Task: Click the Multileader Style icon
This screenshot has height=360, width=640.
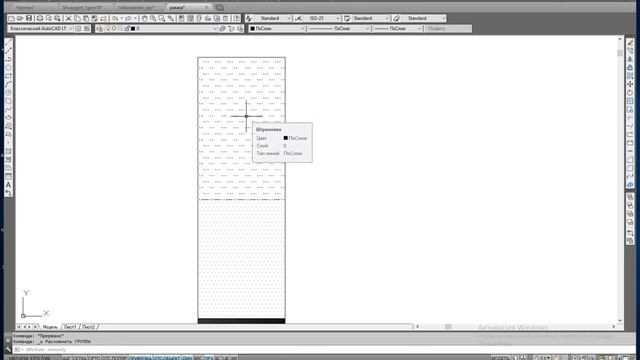Action: click(x=396, y=18)
